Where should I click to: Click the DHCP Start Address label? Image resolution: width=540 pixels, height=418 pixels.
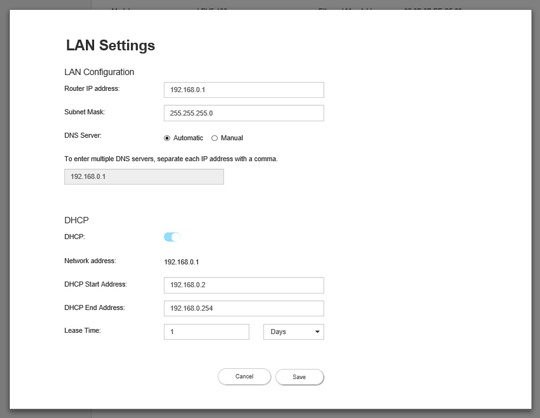95,284
